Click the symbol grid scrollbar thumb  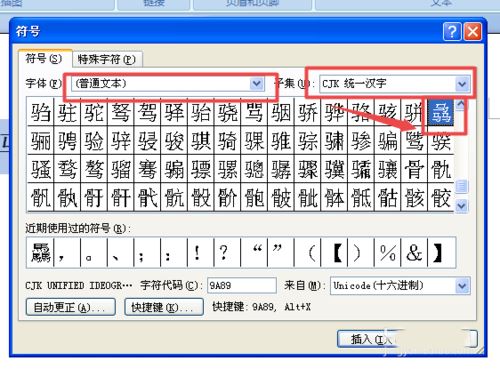(x=462, y=186)
